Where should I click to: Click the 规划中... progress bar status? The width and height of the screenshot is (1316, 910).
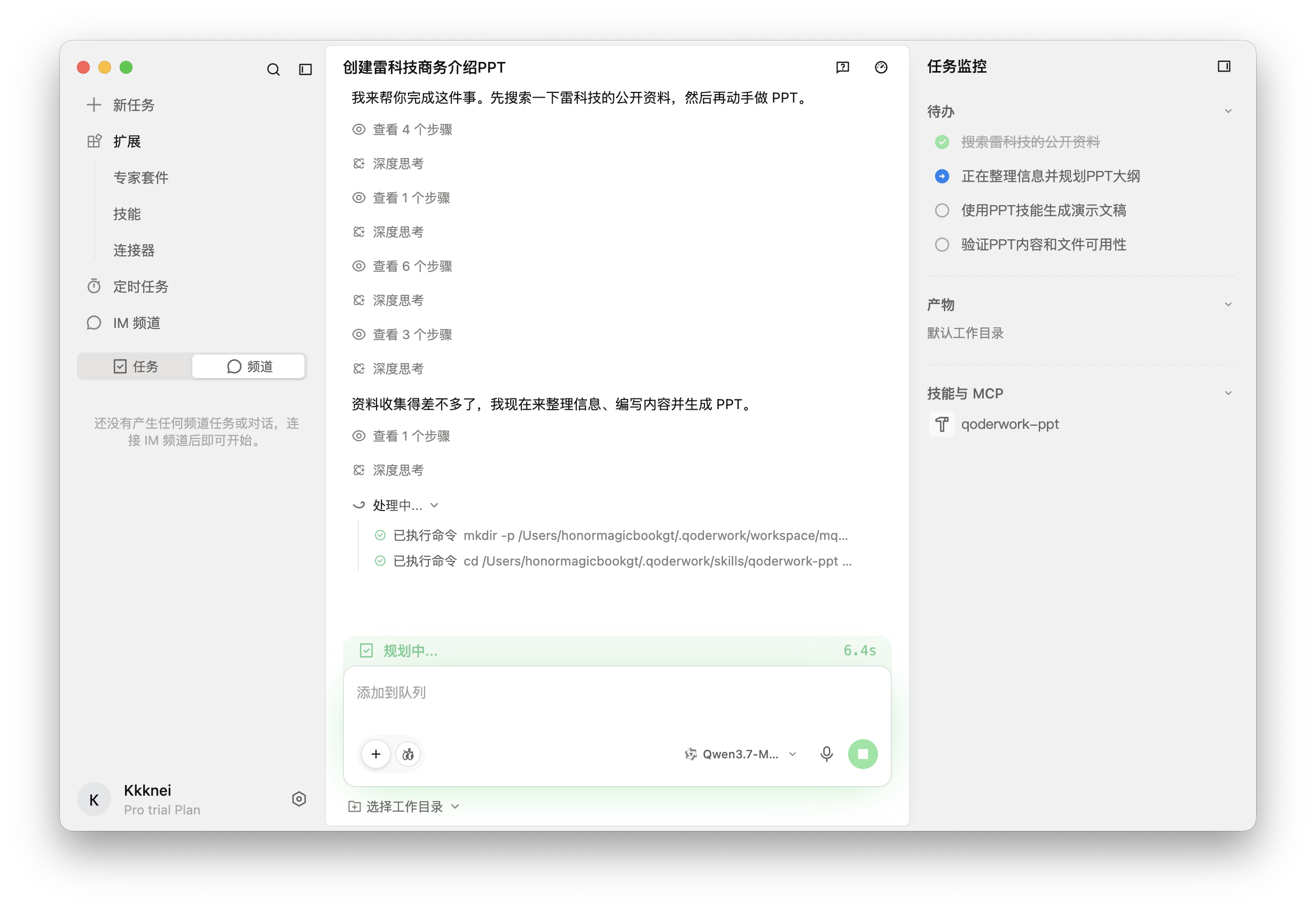point(411,650)
